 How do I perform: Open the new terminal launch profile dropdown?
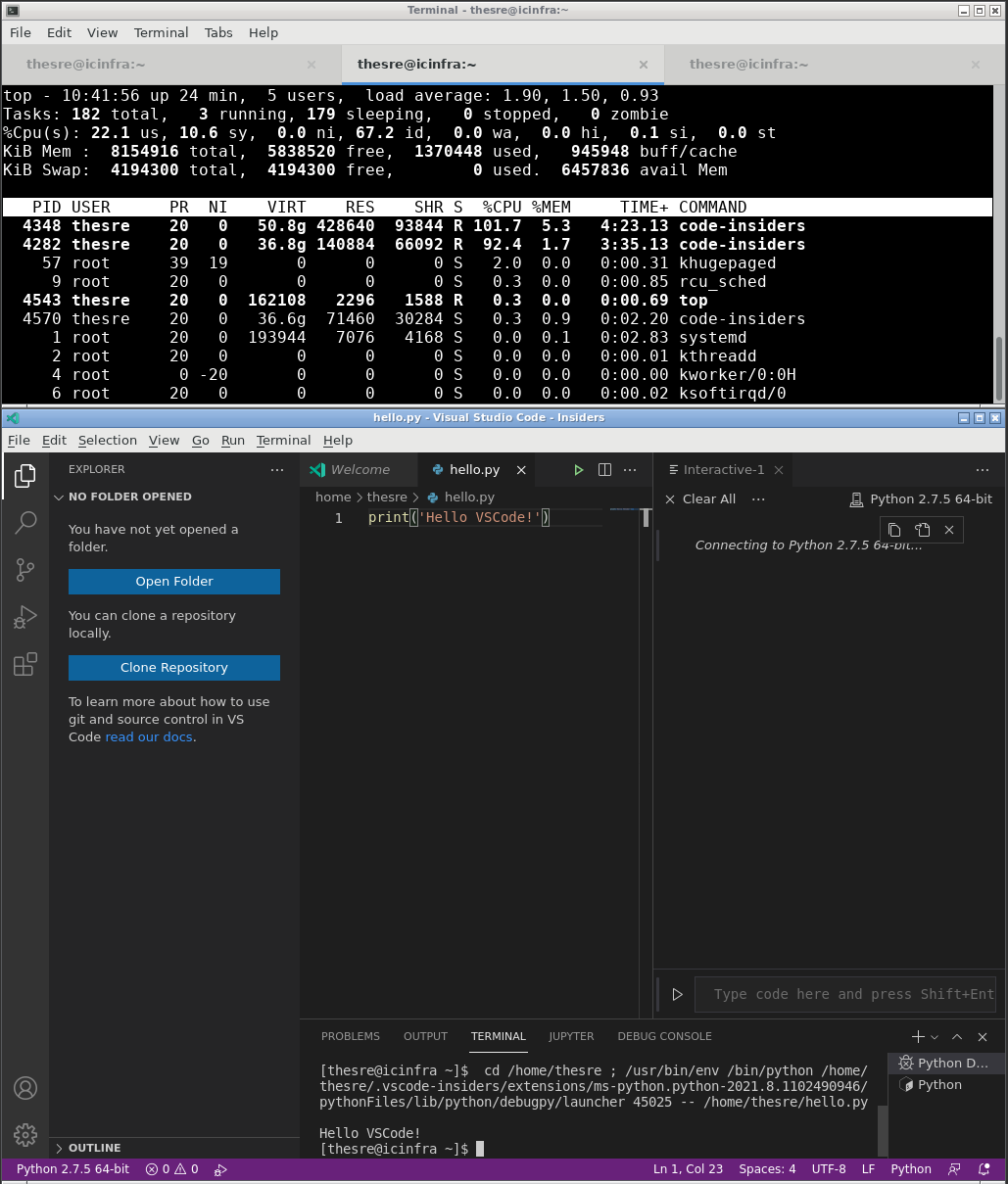tap(935, 1036)
